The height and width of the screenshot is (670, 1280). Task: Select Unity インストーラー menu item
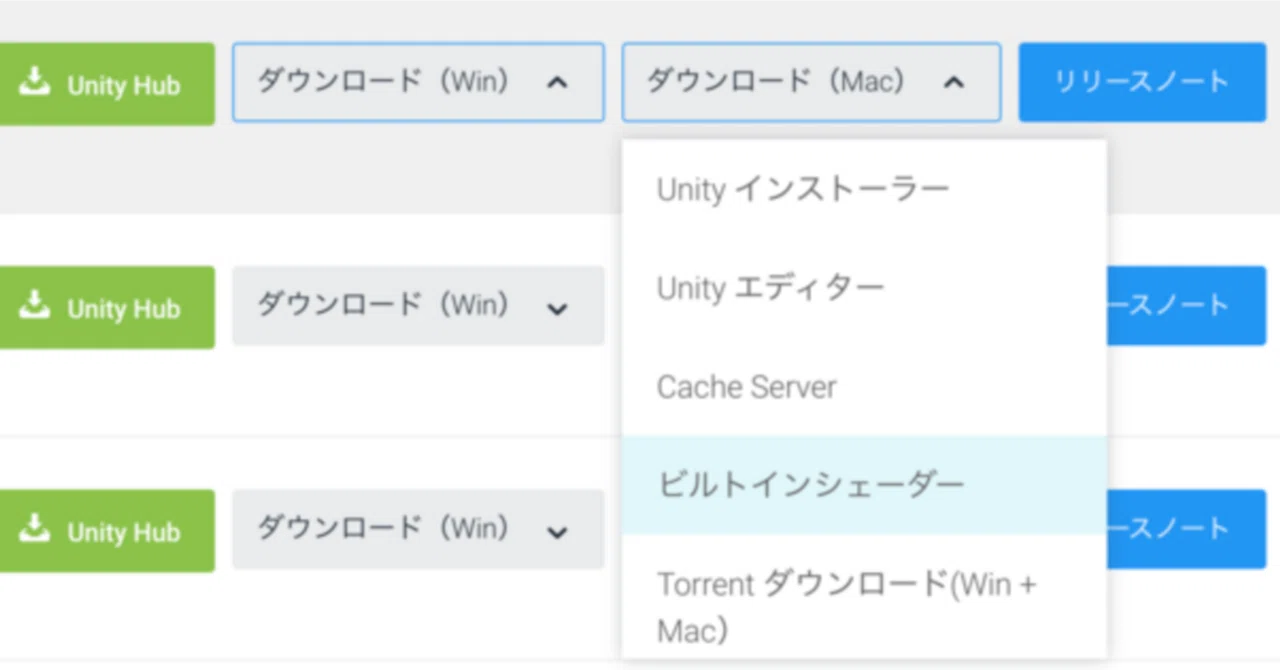[x=864, y=188]
